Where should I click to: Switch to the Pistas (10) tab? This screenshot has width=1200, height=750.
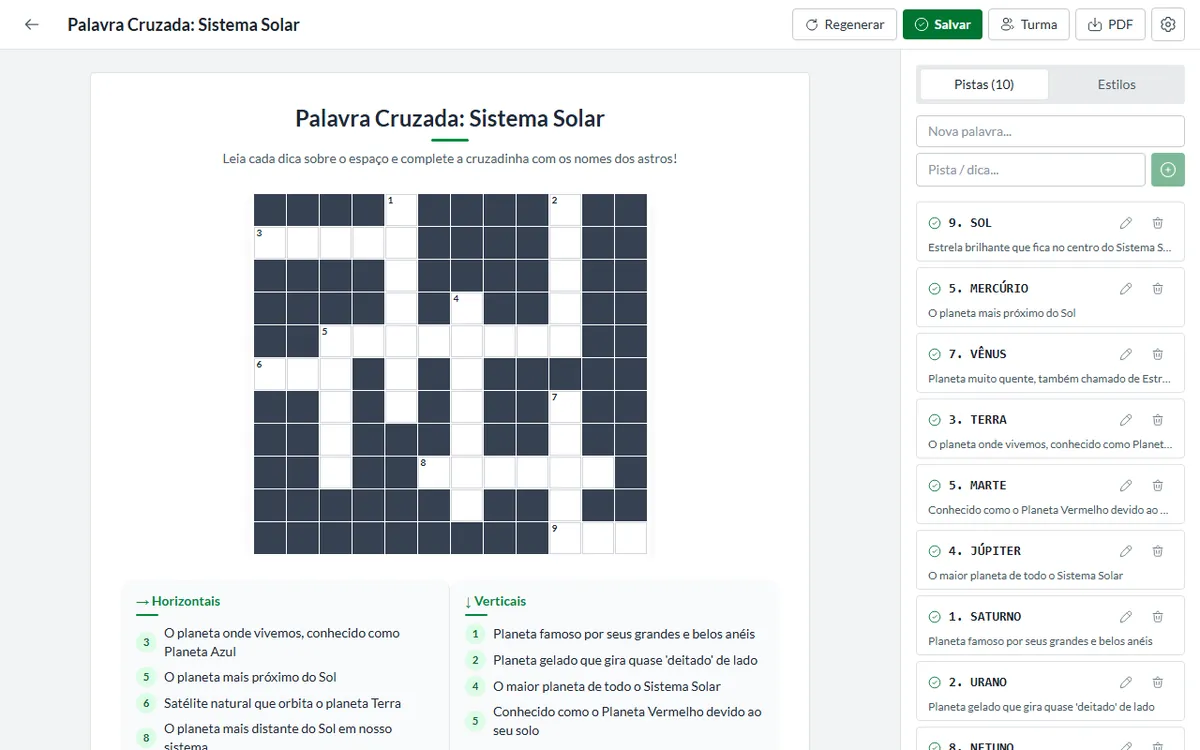click(x=984, y=85)
